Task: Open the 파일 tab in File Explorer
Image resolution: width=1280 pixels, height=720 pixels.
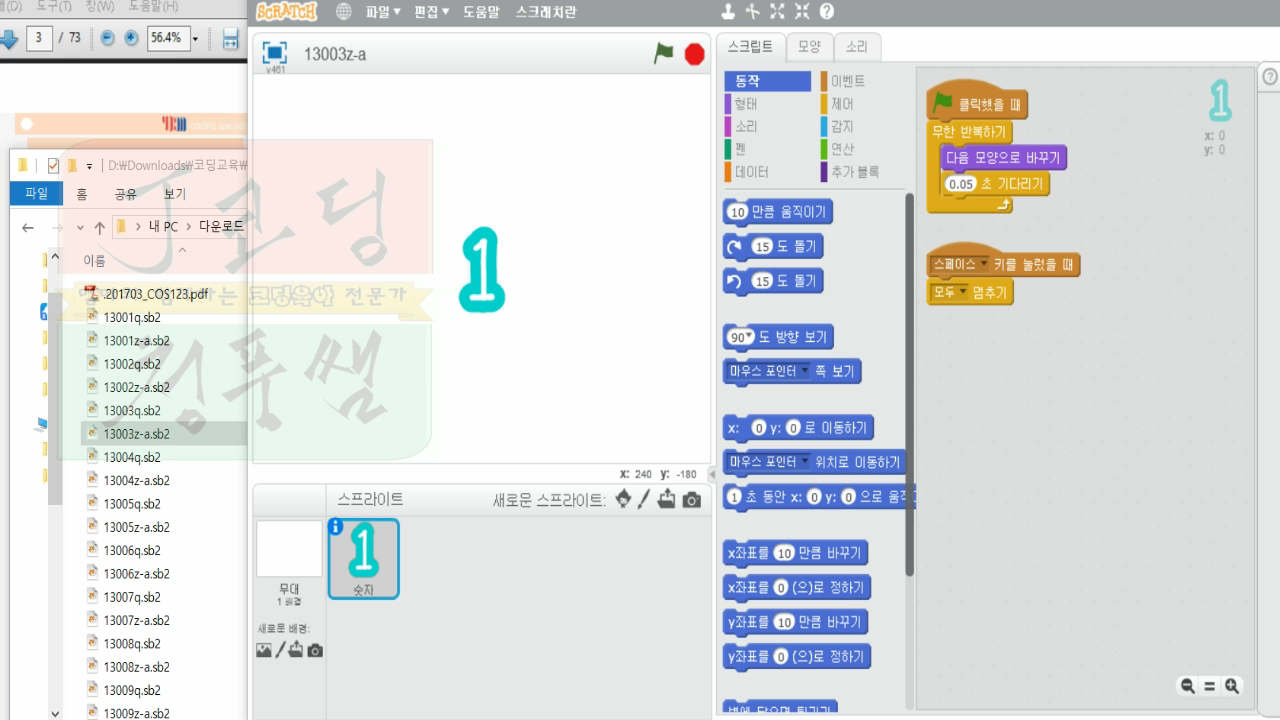Action: [36, 194]
